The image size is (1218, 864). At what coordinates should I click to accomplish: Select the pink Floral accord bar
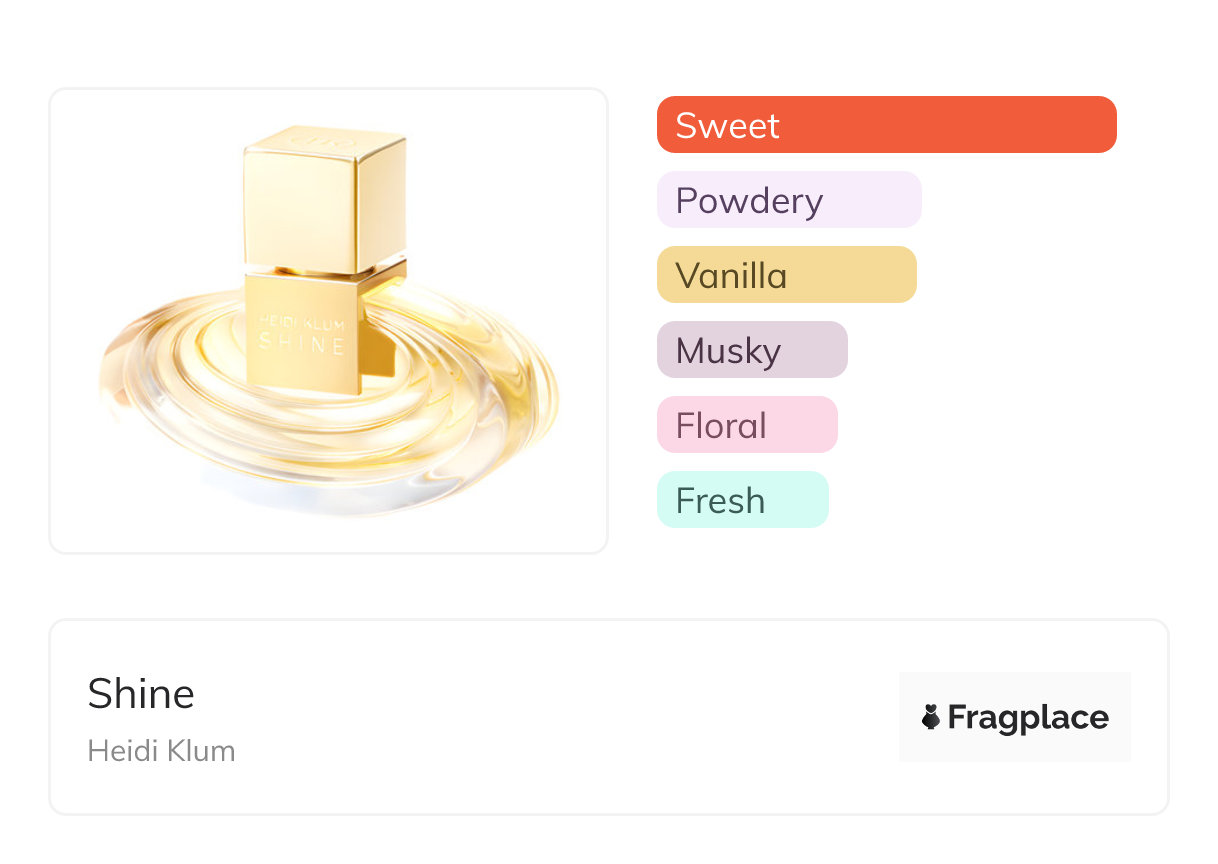point(746,425)
